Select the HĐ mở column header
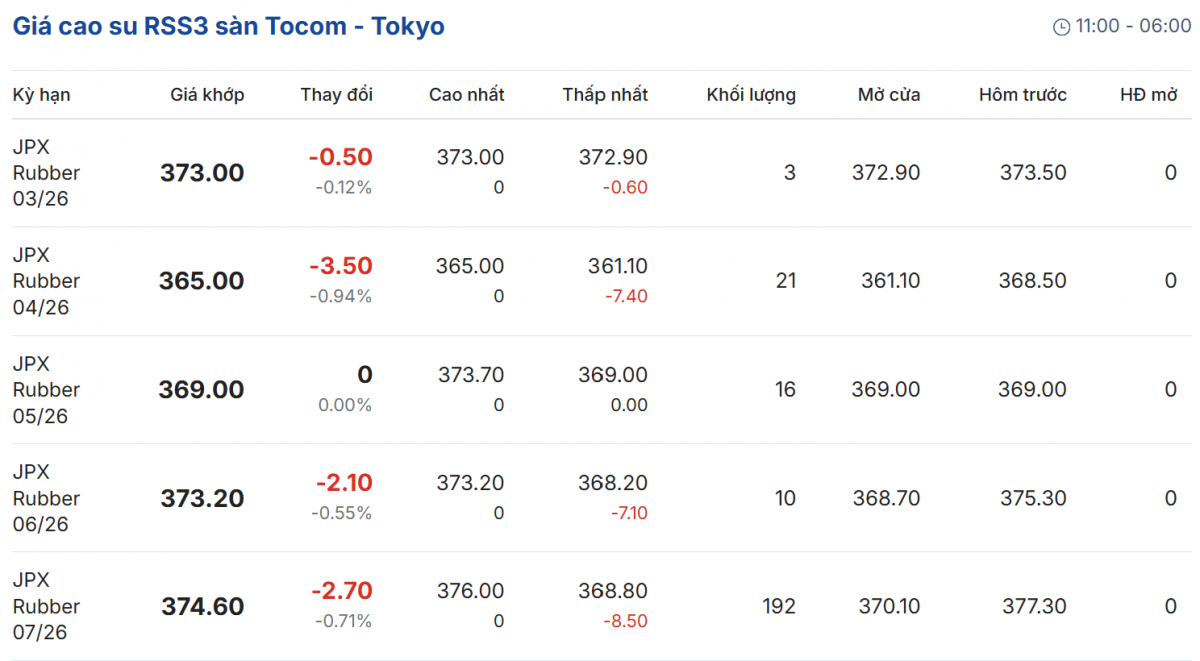The width and height of the screenshot is (1200, 661). tap(1148, 95)
